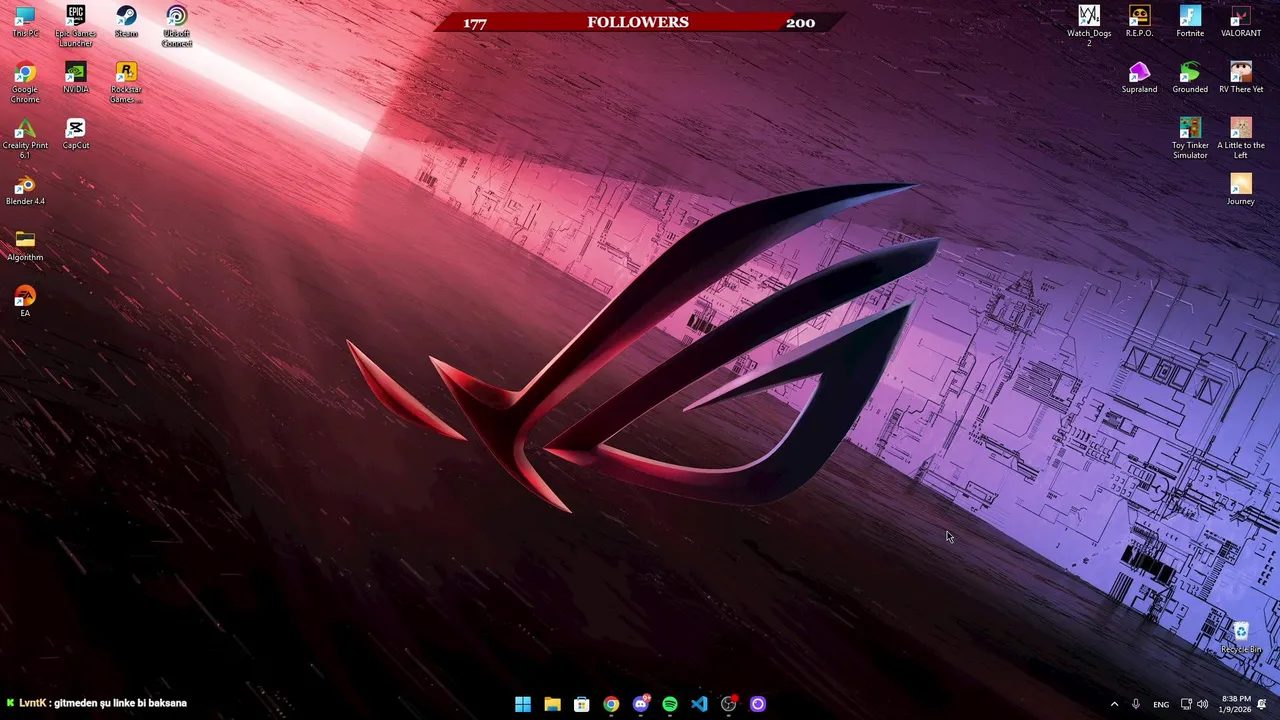Viewport: 1280px width, 720px height.
Task: Expand the hidden system tray icons chevron
Action: pyautogui.click(x=1114, y=704)
